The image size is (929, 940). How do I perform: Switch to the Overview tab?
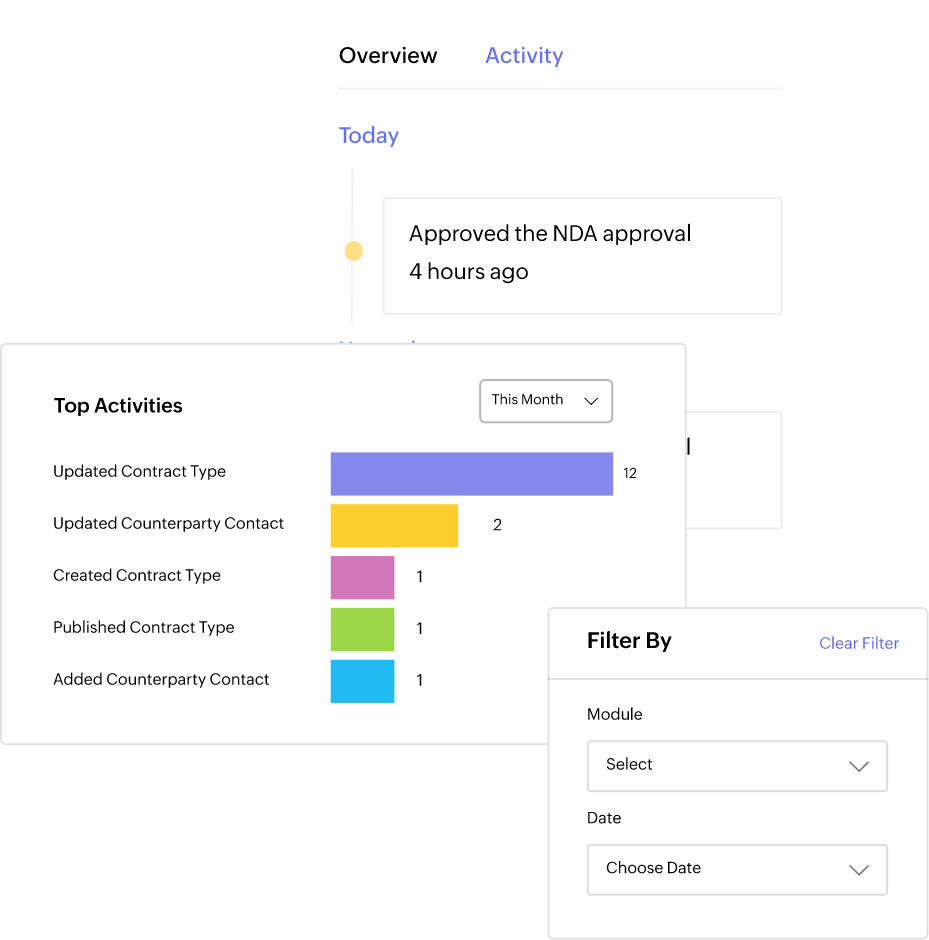click(x=388, y=56)
